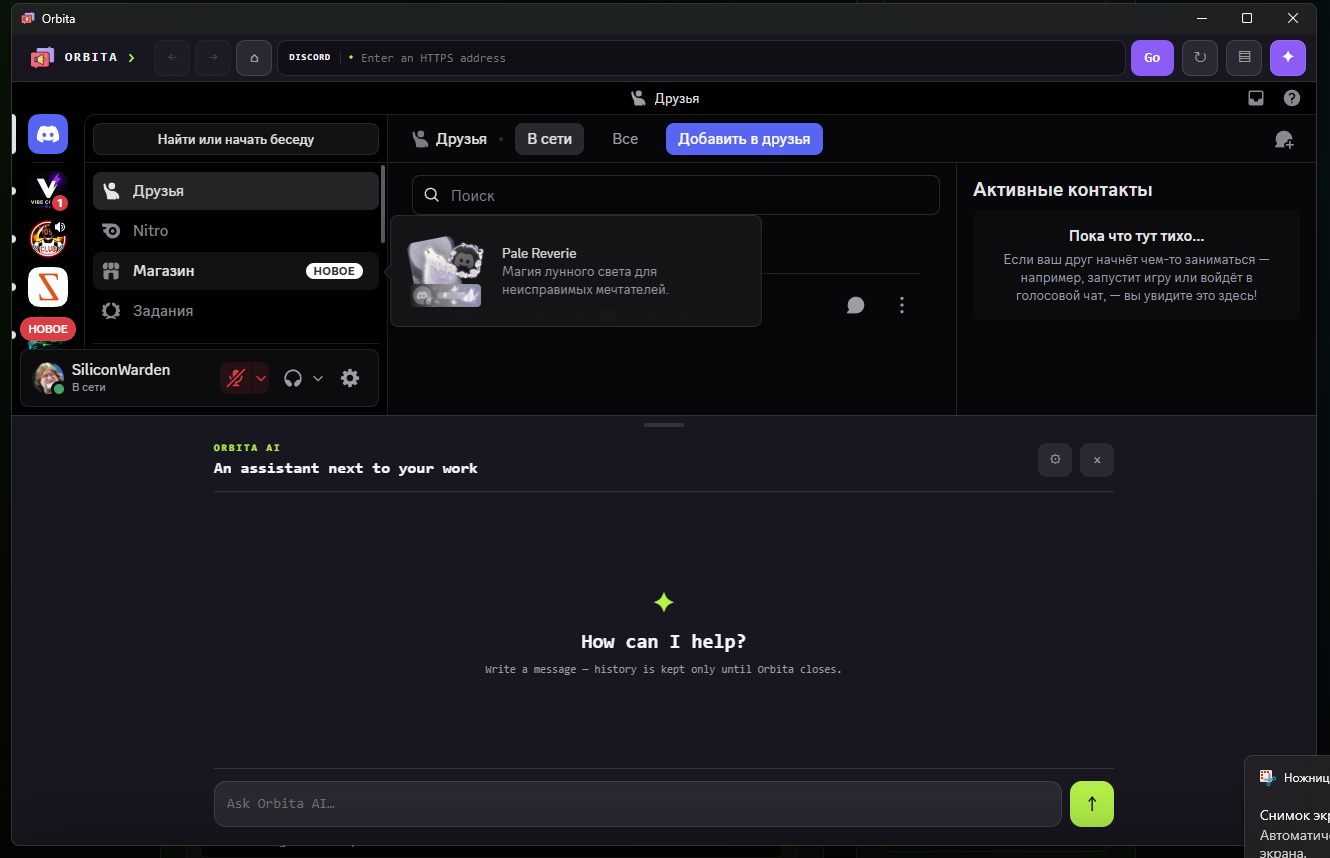
Task: Maximize the Orbita window
Action: click(1247, 18)
